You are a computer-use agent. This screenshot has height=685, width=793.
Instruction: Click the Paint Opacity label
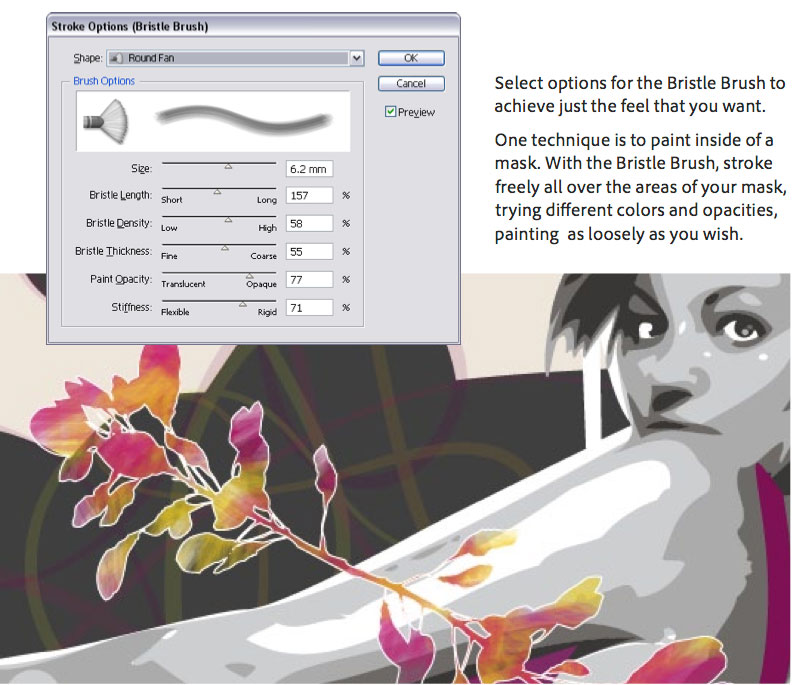click(x=121, y=279)
